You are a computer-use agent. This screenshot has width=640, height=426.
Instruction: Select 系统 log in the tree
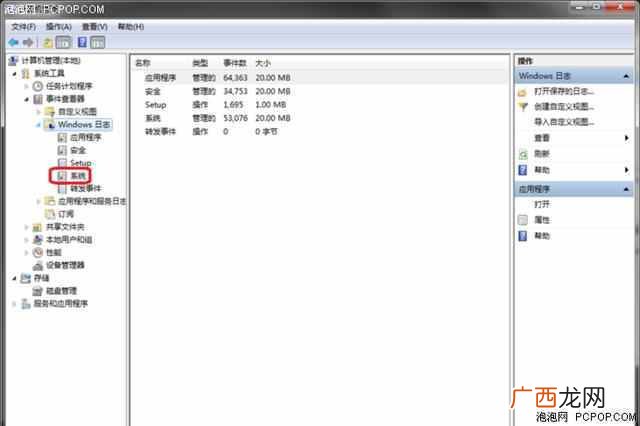coord(78,176)
